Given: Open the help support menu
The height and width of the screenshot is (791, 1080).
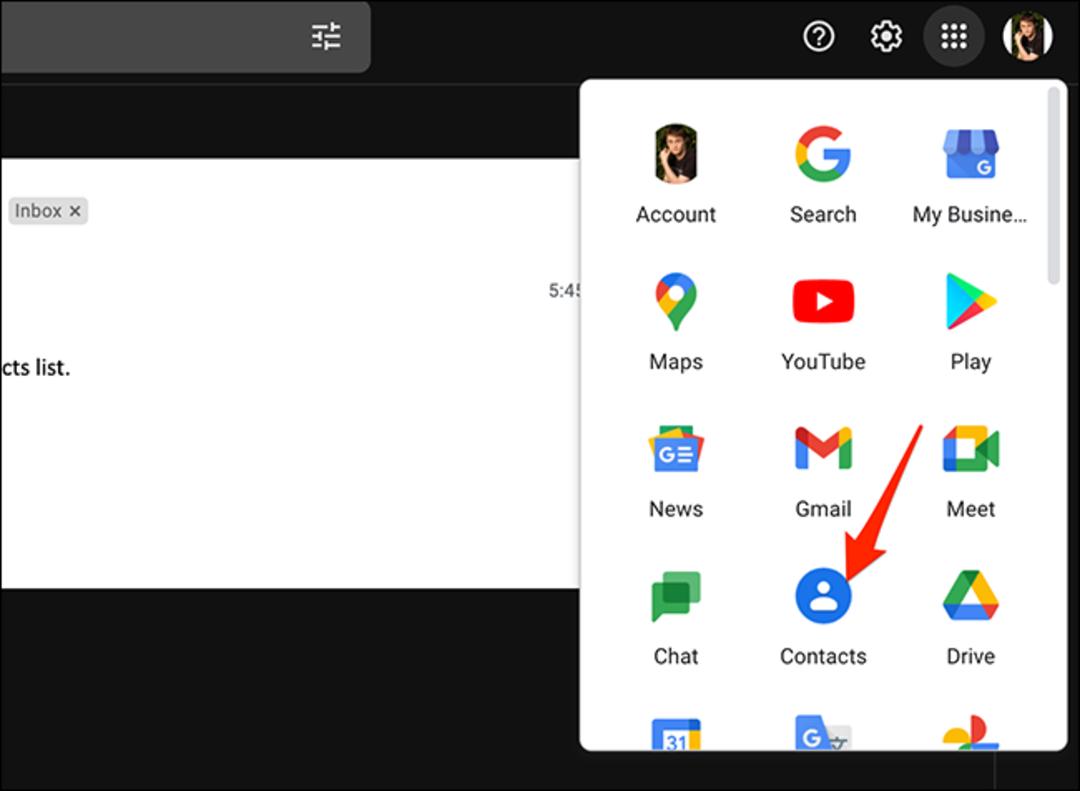Looking at the screenshot, I should click(x=819, y=36).
